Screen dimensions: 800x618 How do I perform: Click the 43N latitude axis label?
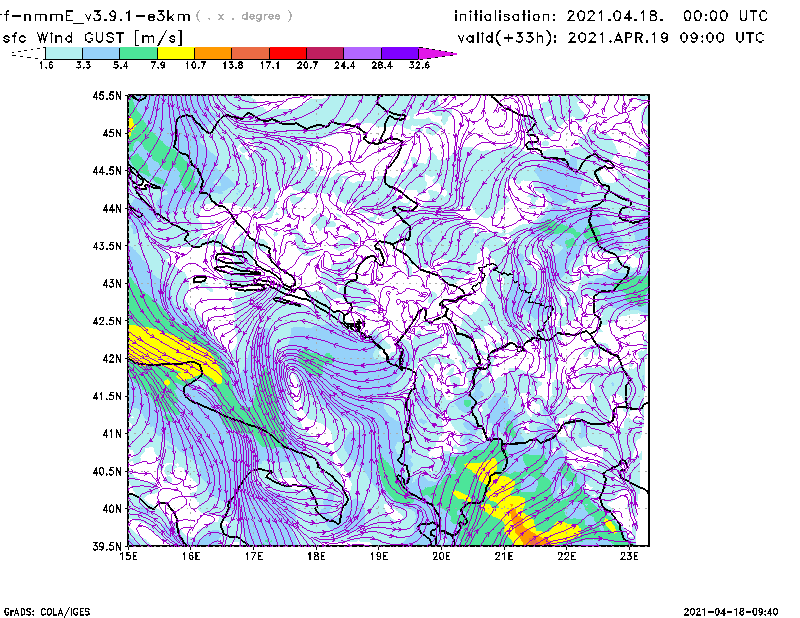(x=112, y=283)
